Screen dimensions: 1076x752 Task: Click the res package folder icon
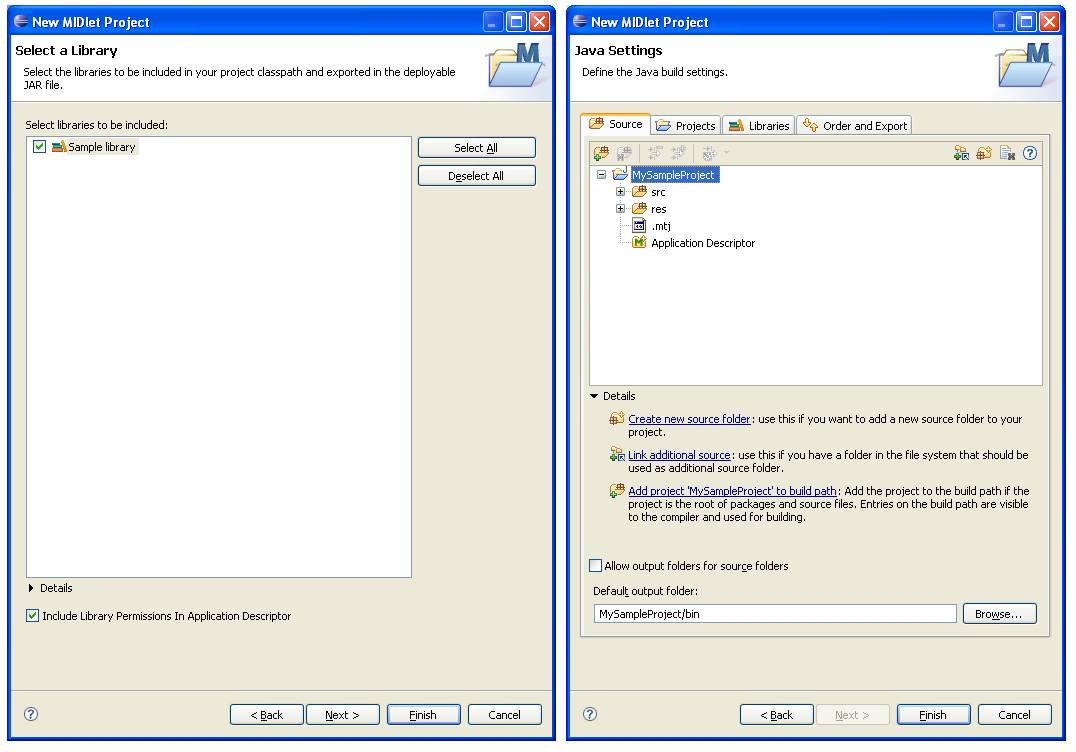point(640,208)
